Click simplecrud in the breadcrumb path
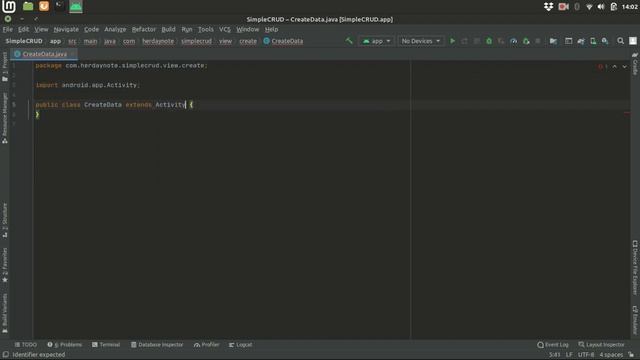The image size is (640, 360). tap(196, 41)
